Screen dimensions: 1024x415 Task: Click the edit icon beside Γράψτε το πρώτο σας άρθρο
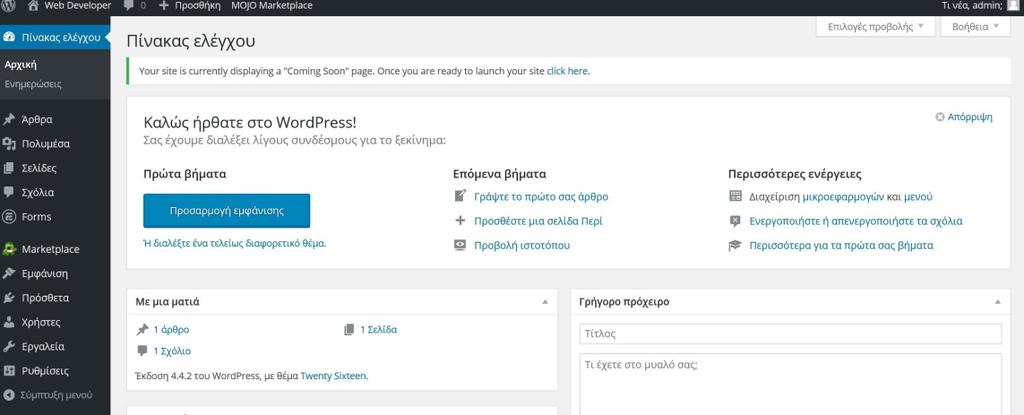point(460,196)
